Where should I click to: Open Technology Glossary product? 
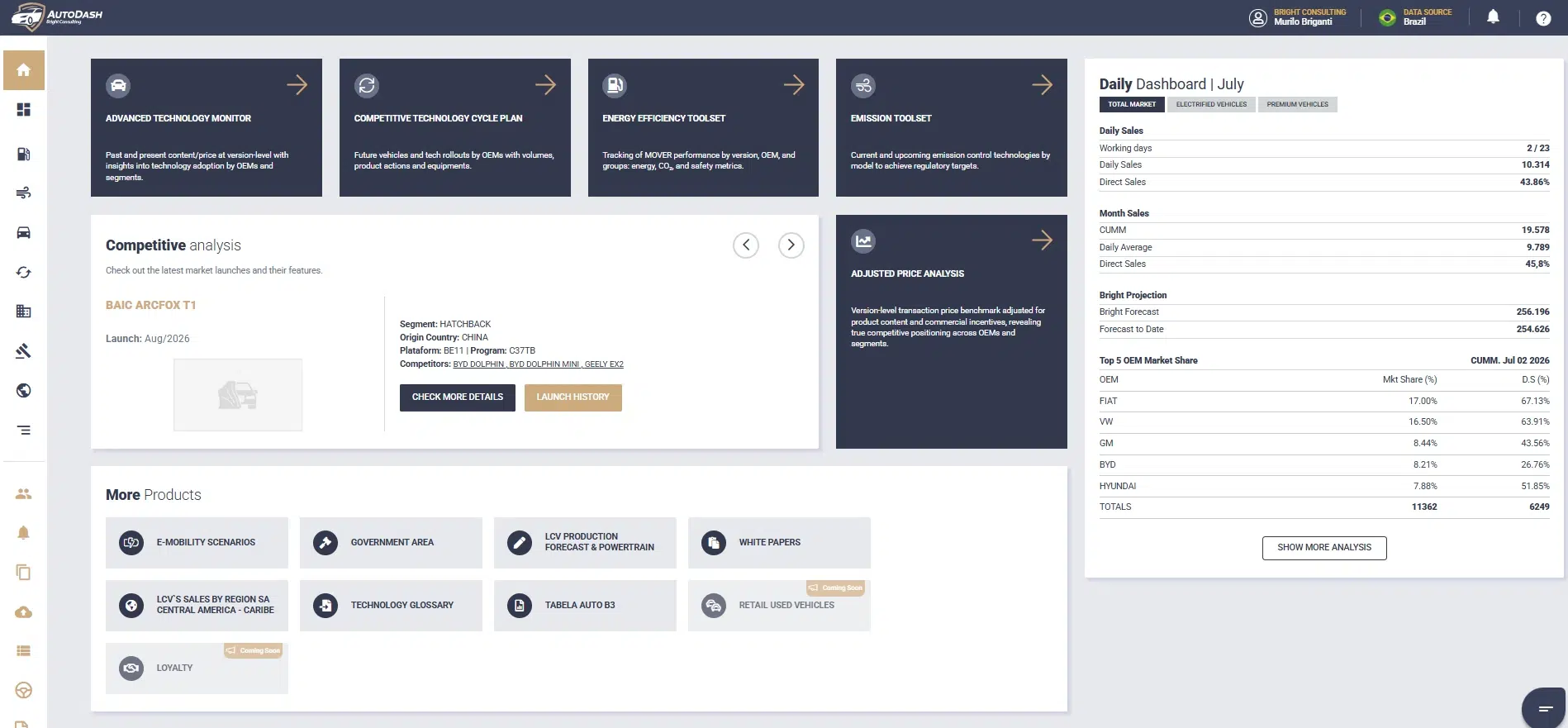coord(391,606)
